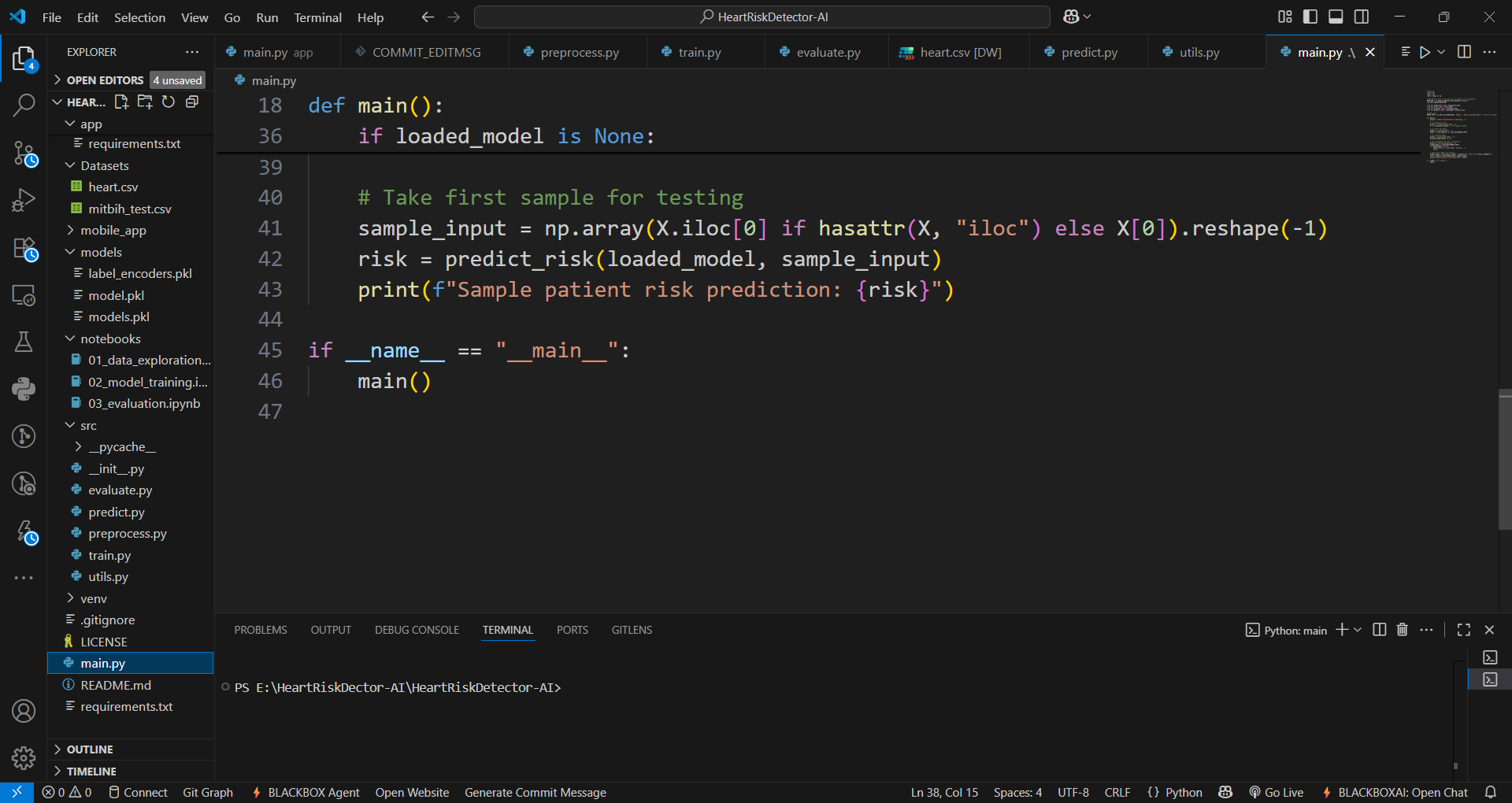Viewport: 1512px width, 803px height.
Task: Click the CRLF line ending indicator
Action: (1117, 793)
